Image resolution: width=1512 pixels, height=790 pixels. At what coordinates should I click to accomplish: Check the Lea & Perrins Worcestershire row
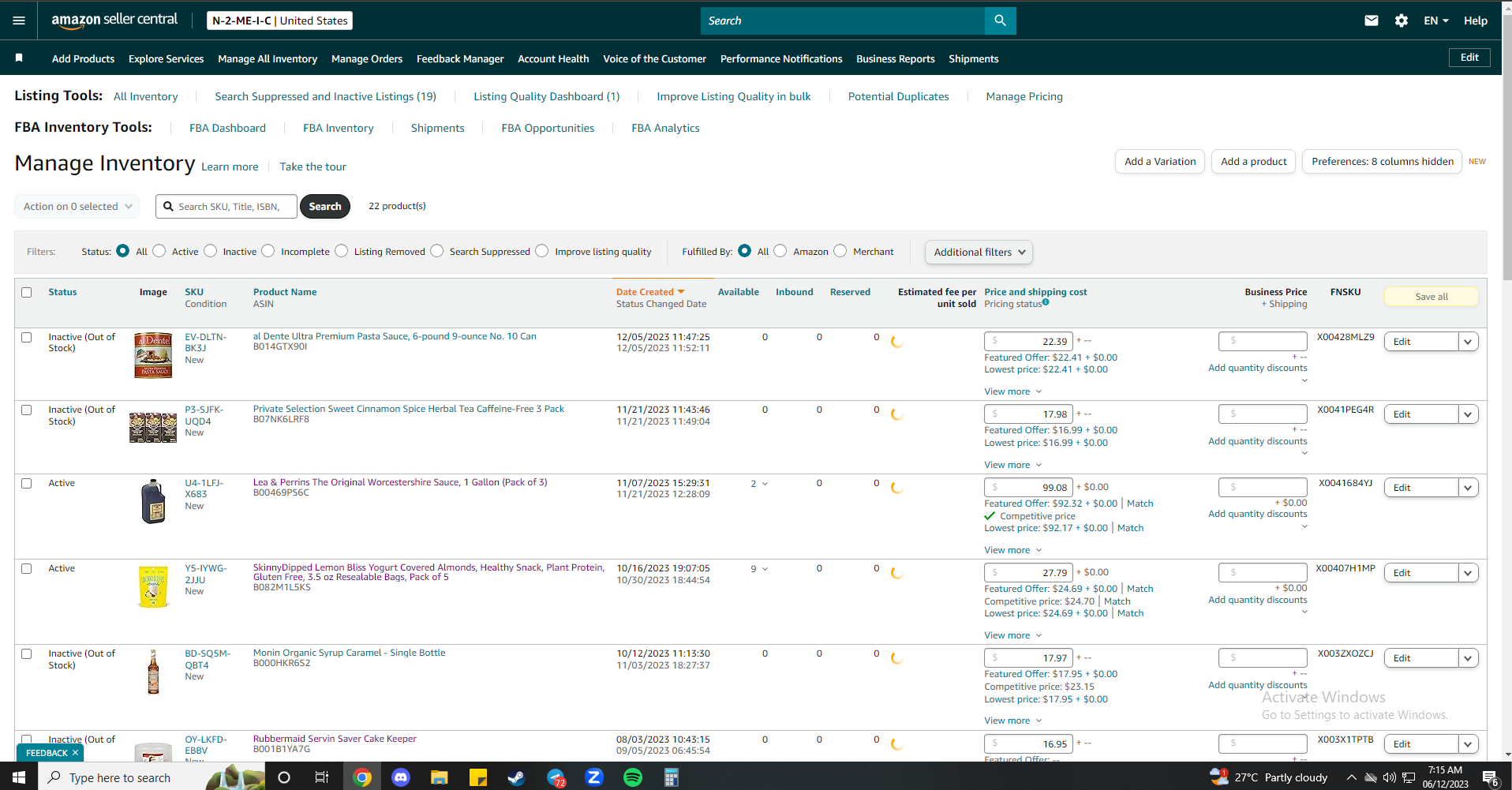point(27,483)
